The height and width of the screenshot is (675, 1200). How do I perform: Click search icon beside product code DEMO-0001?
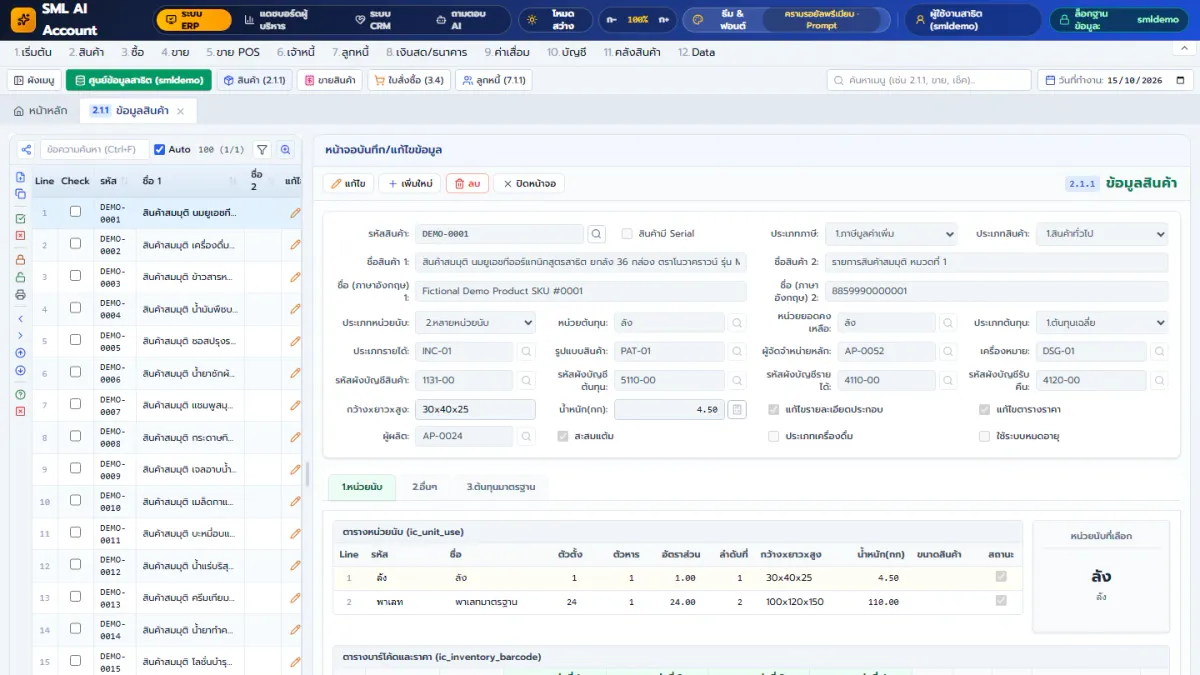coord(596,234)
